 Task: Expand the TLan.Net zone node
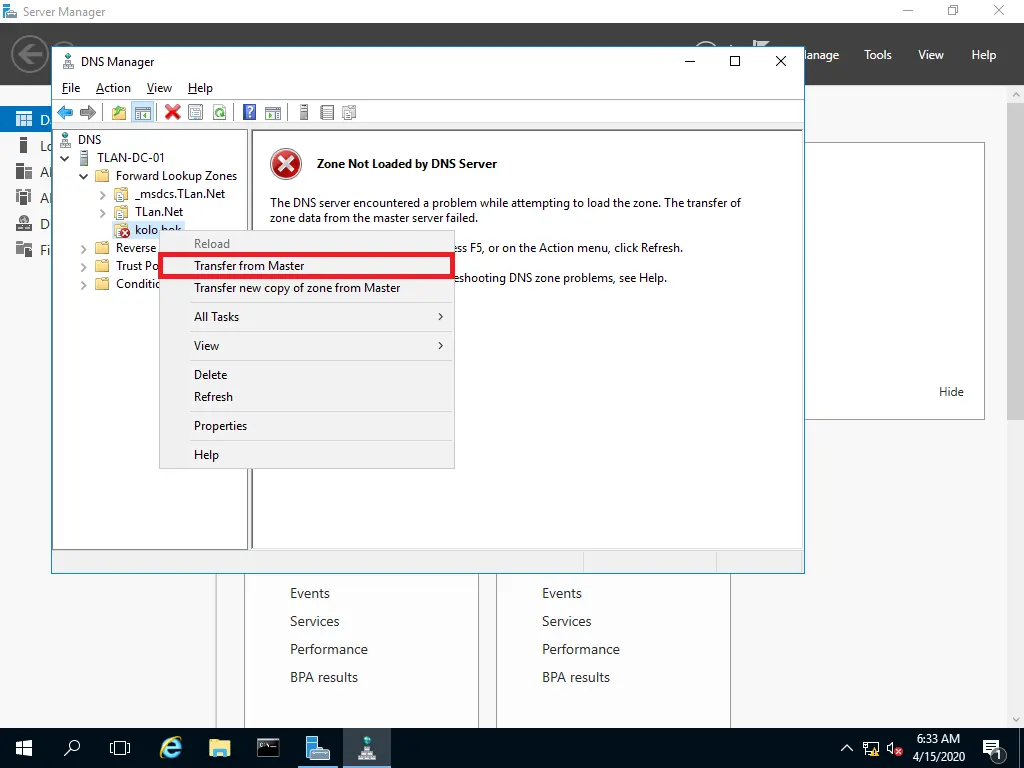pos(103,212)
